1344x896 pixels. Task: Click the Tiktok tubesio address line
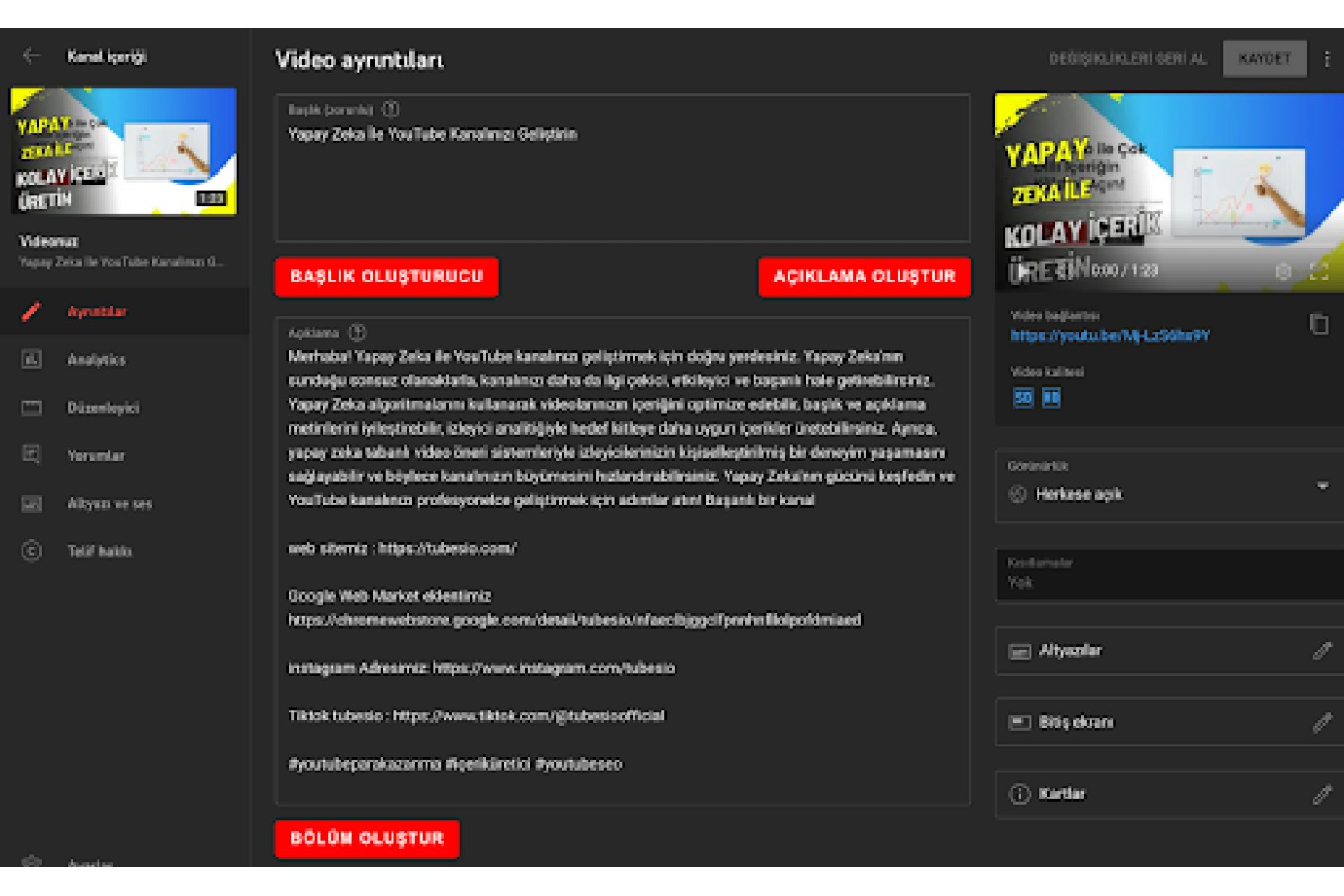pyautogui.click(x=477, y=716)
